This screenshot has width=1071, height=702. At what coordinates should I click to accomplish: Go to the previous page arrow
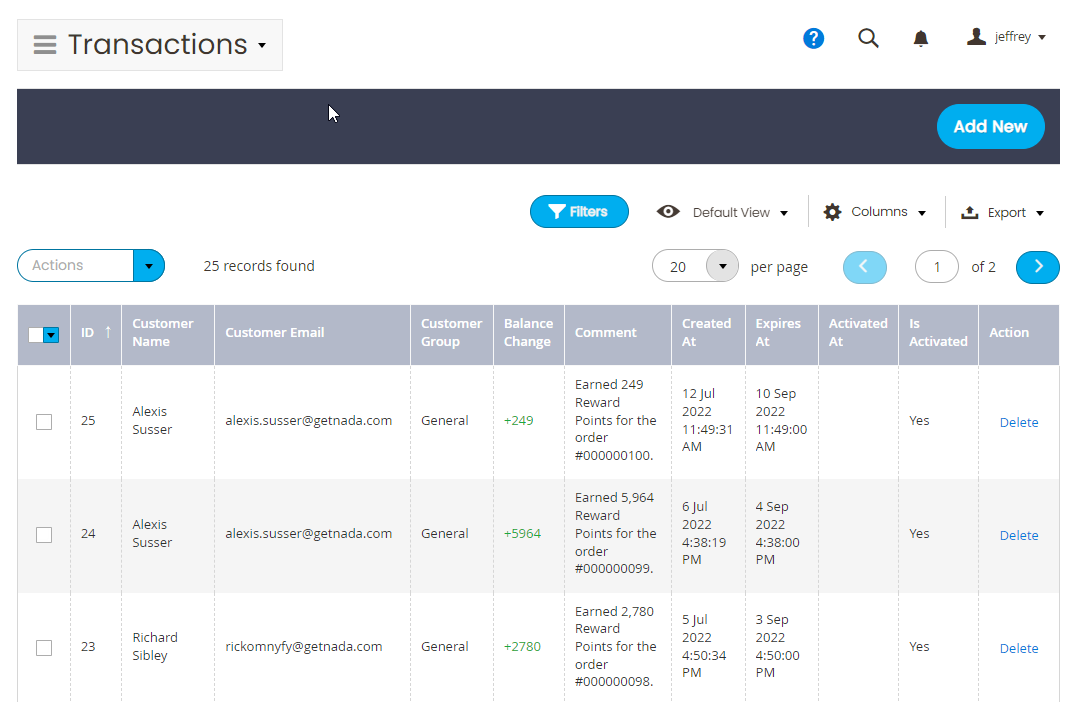click(865, 267)
